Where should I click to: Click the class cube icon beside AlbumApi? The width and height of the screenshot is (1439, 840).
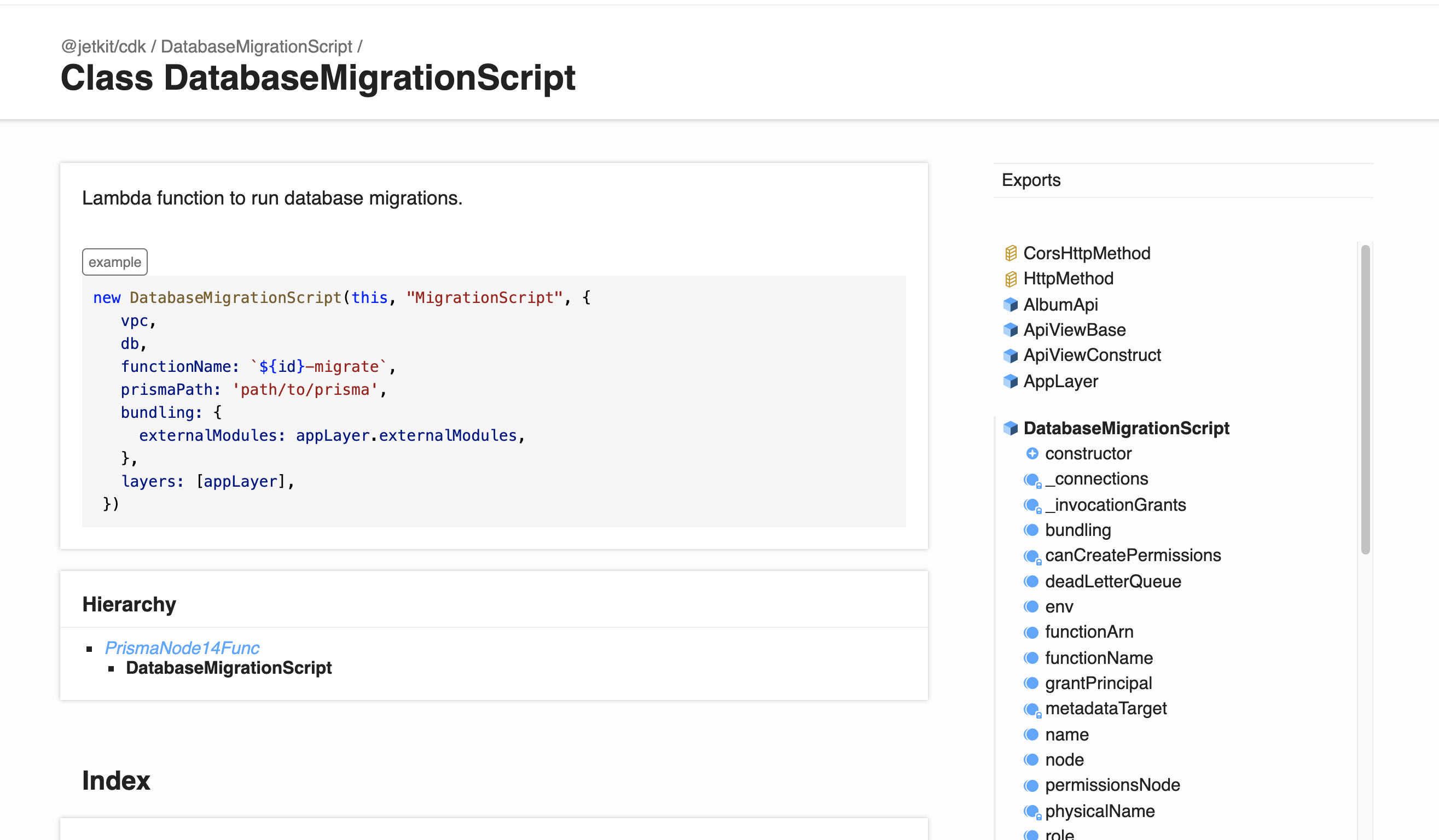[1011, 304]
